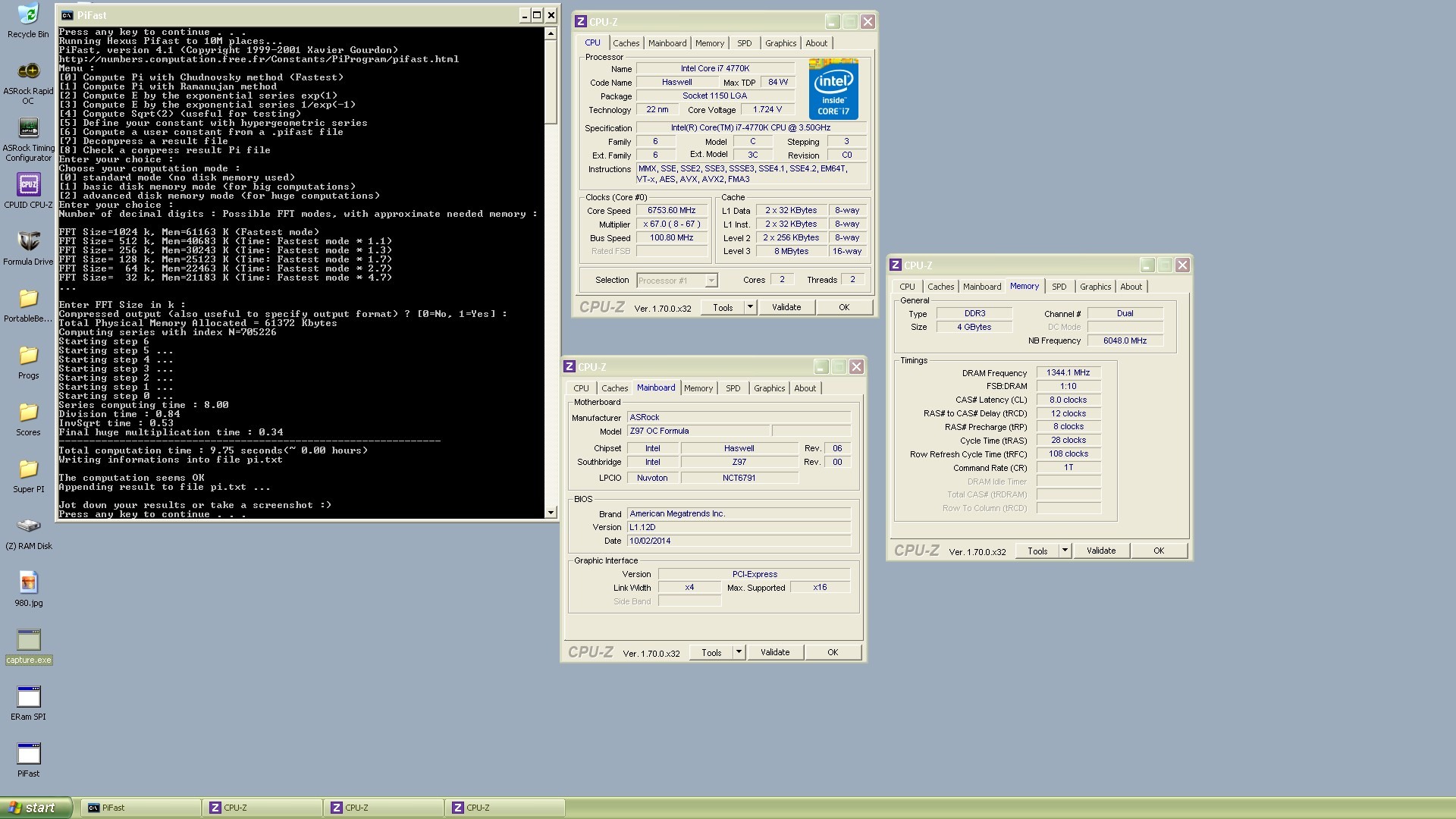Viewport: 1456px width, 819px height.
Task: Switch to Caches tab in Memory window
Action: click(x=940, y=287)
